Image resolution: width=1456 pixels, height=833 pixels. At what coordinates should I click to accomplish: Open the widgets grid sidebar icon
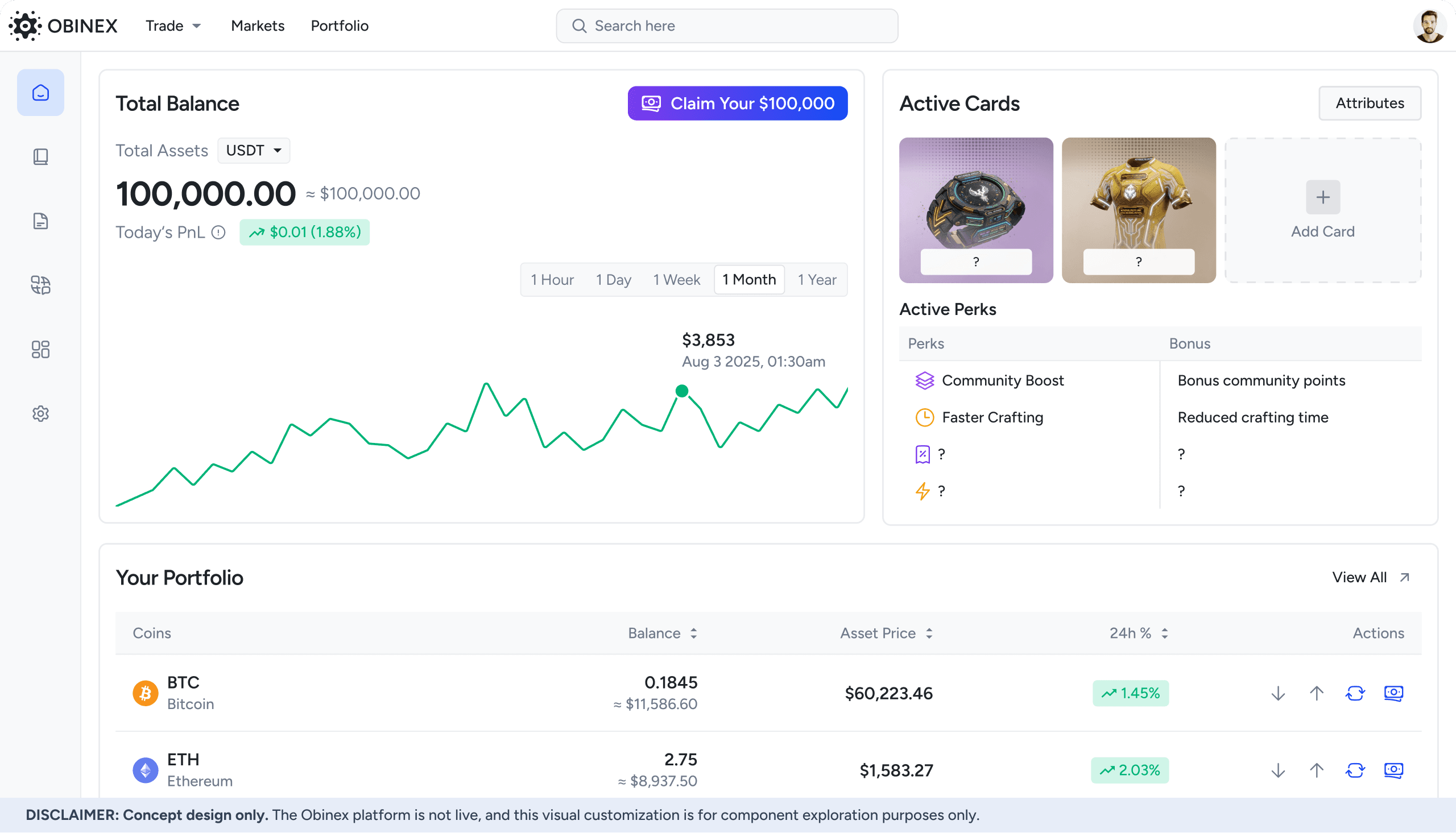click(40, 350)
